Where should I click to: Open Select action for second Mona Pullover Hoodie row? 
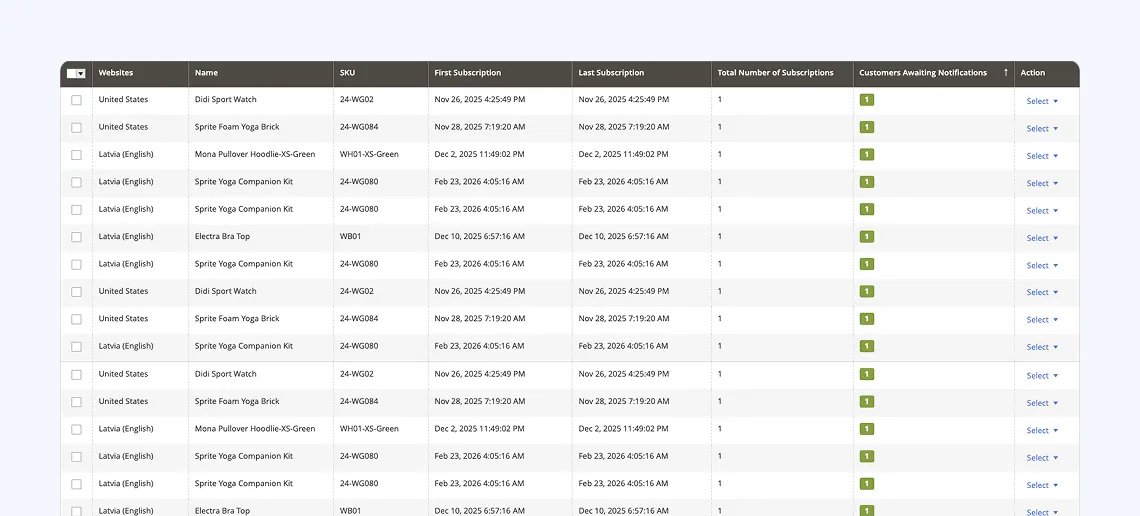click(x=1042, y=430)
